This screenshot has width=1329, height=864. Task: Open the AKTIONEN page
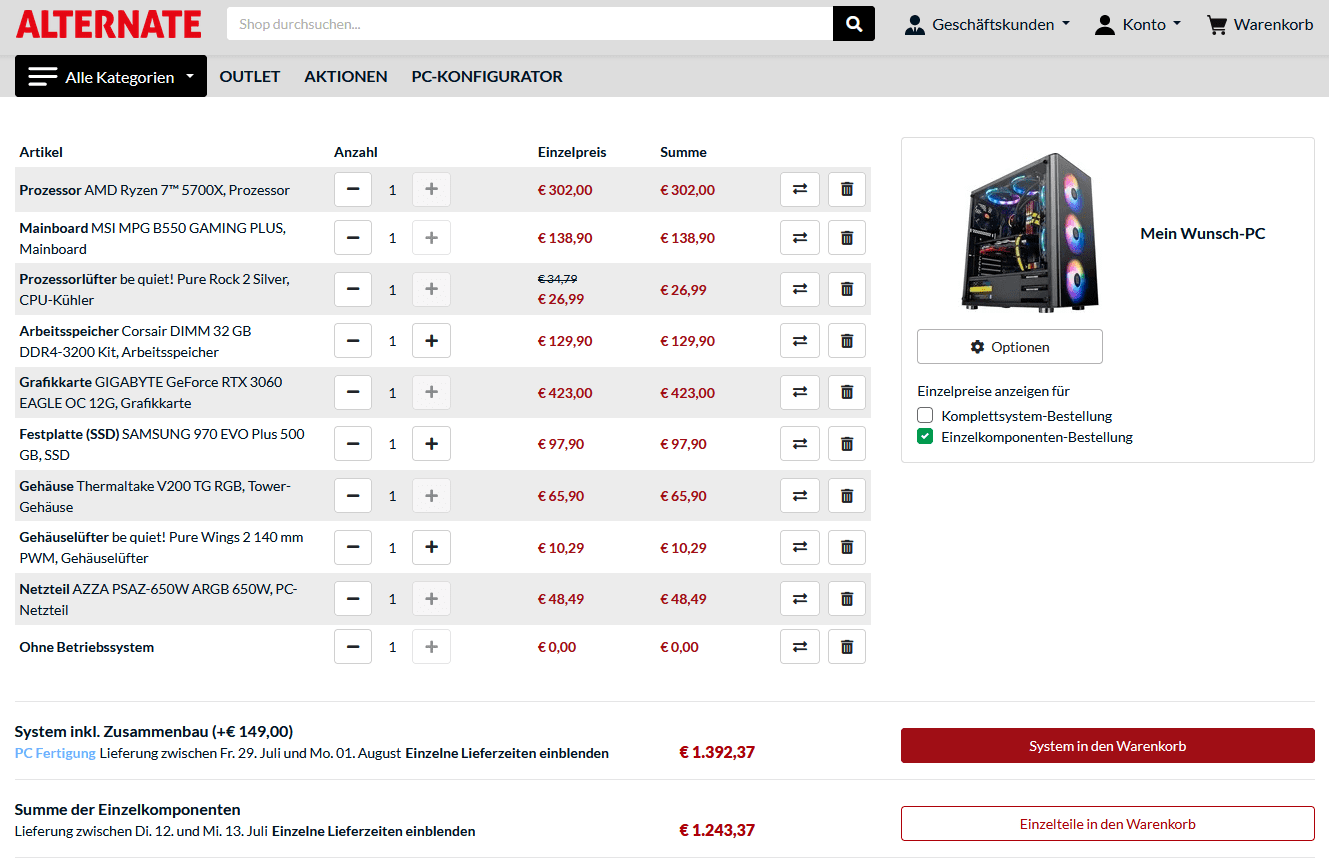coord(346,76)
